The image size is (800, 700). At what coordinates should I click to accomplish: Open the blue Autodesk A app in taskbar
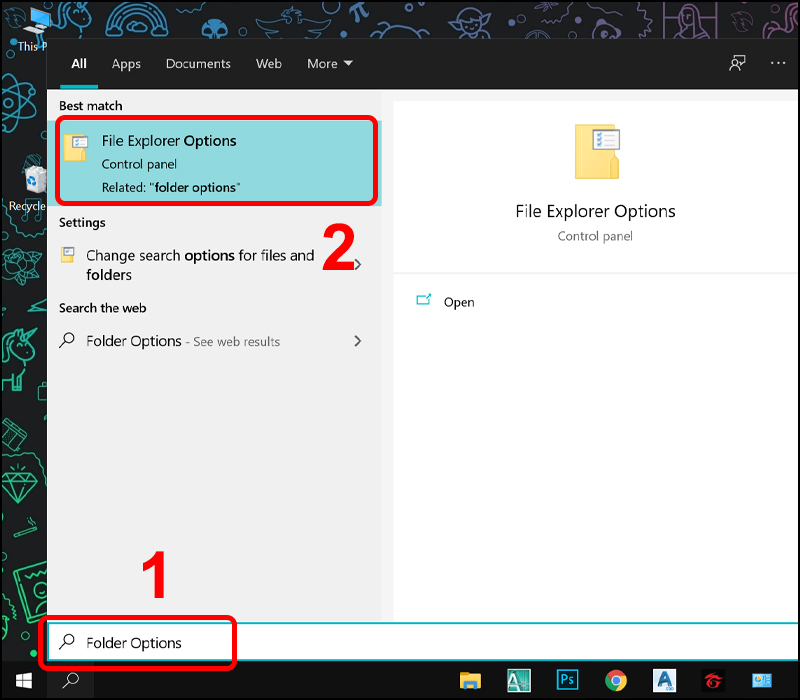(664, 680)
